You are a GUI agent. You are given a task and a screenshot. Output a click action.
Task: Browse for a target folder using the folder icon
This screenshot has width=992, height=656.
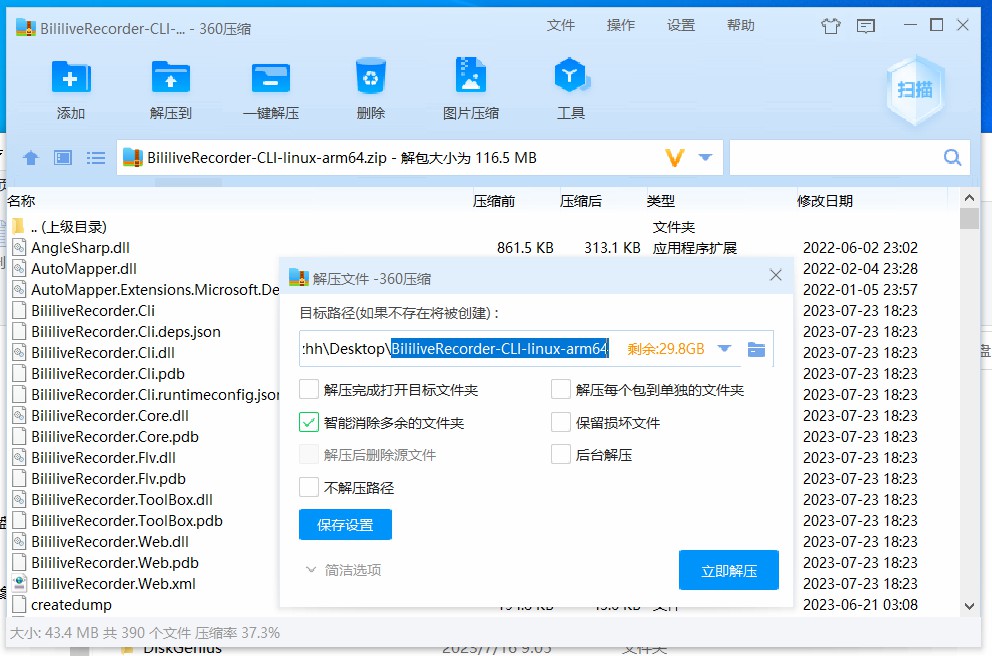point(756,349)
